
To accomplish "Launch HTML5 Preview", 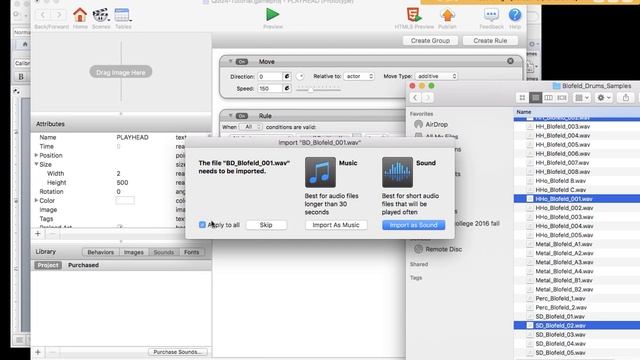I will (x=414, y=15).
